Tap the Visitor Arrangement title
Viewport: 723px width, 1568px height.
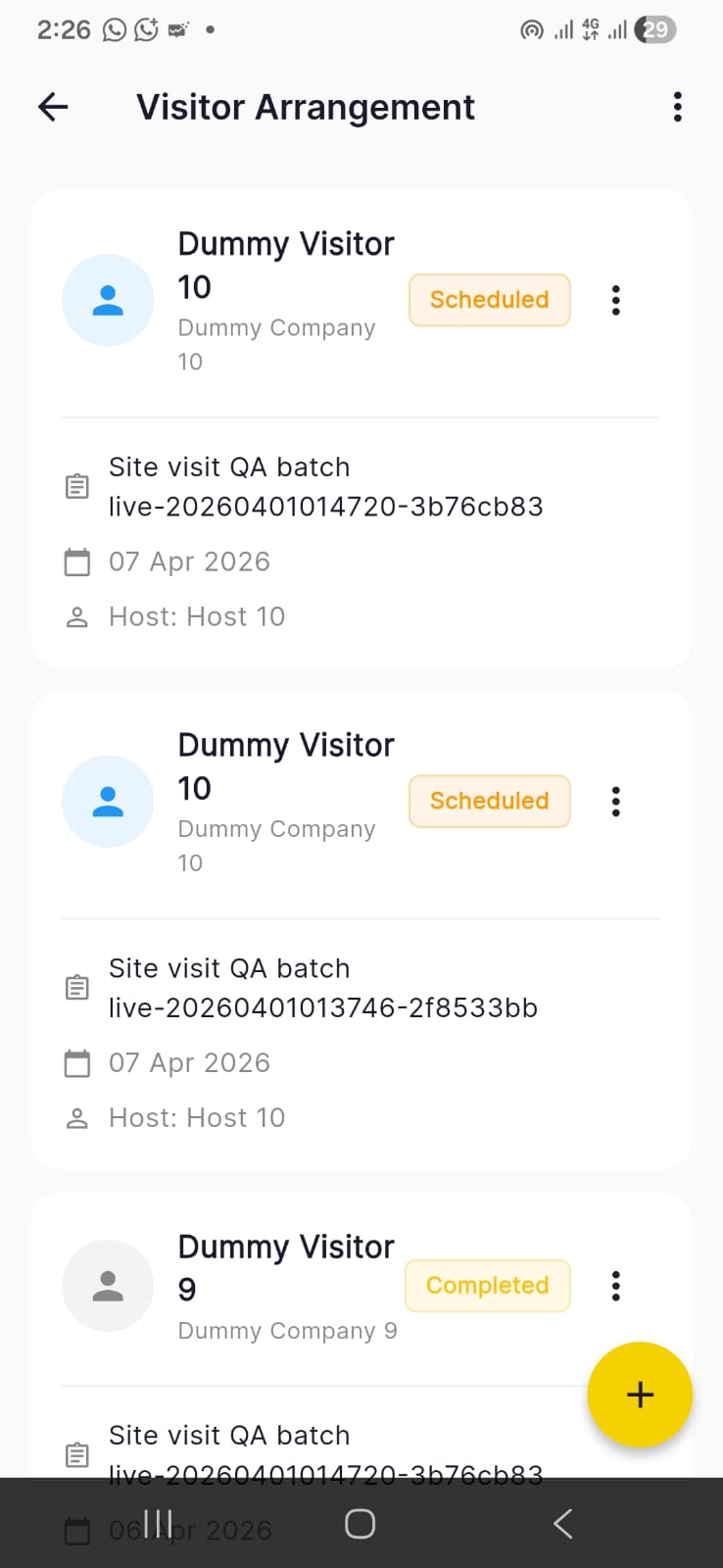[x=305, y=107]
